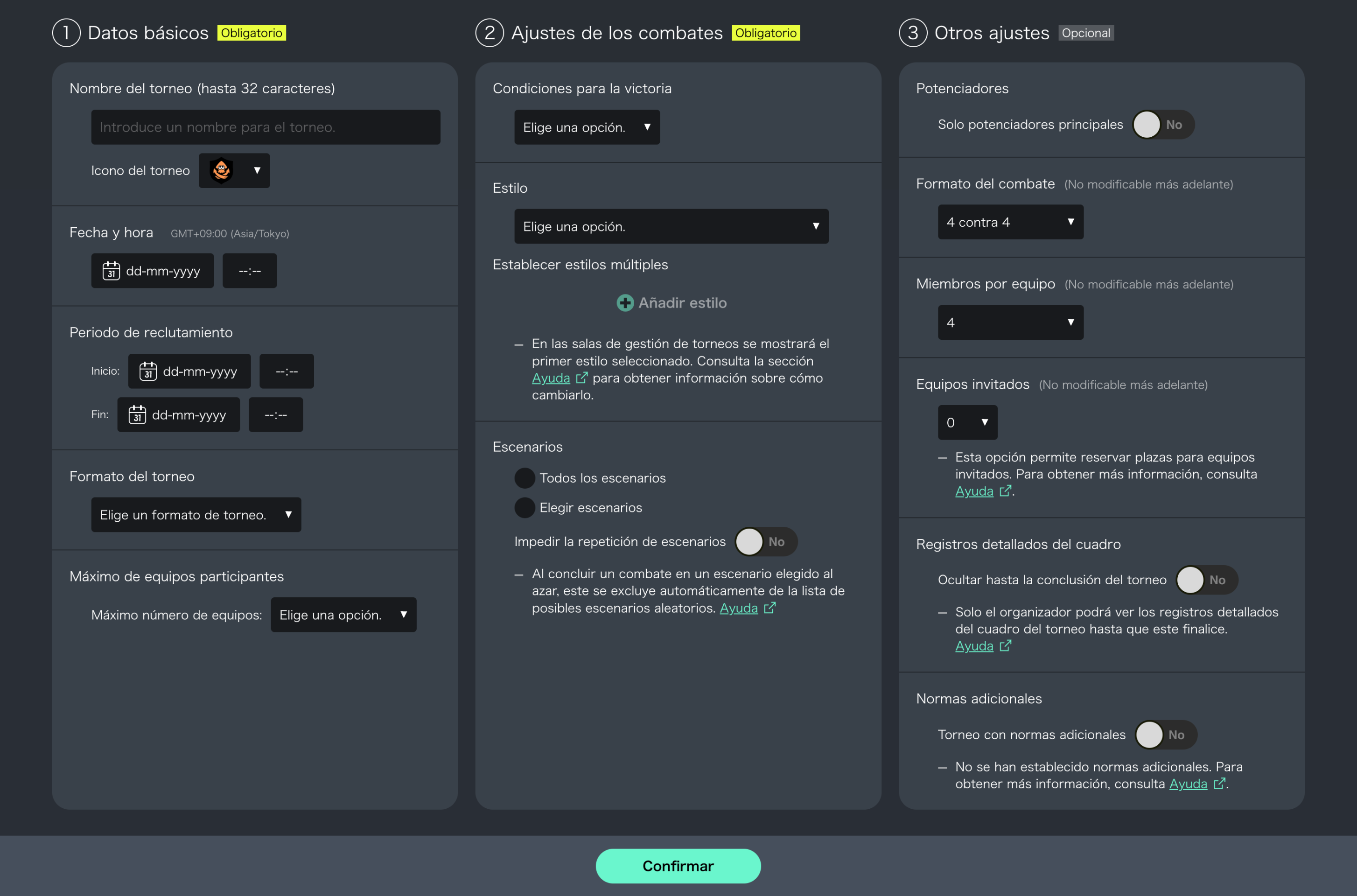Screen dimensions: 1357x896
Task: Click the calendar icon in Fecha y hora
Action: click(111, 271)
